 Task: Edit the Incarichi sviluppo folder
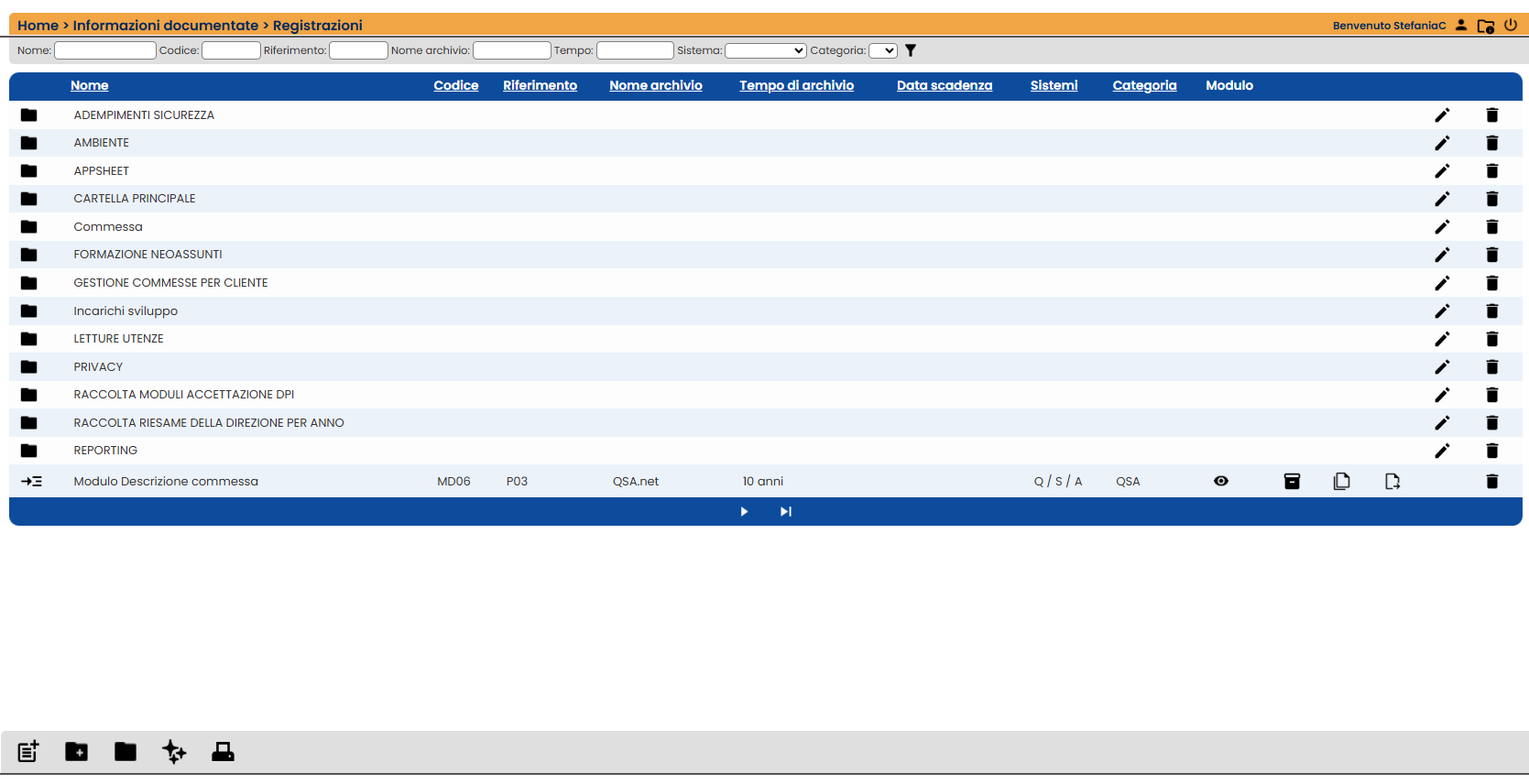coord(1442,311)
